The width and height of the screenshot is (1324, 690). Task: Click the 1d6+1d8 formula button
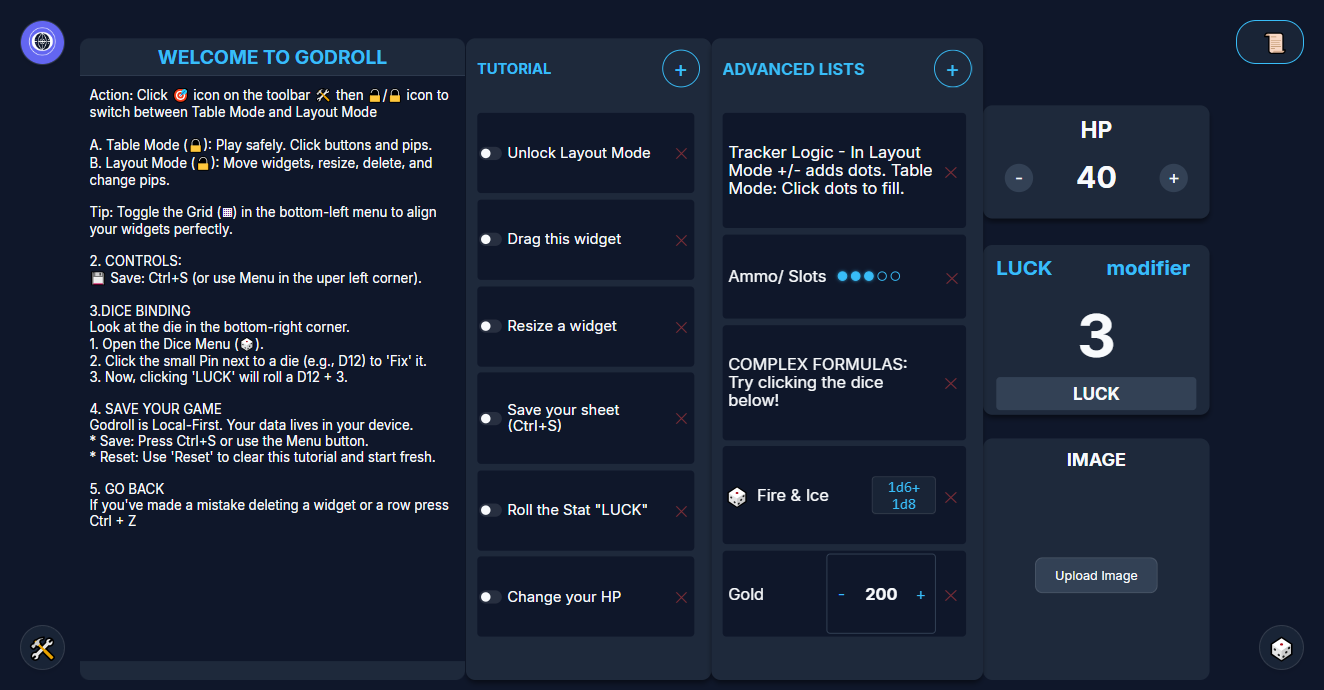click(903, 495)
